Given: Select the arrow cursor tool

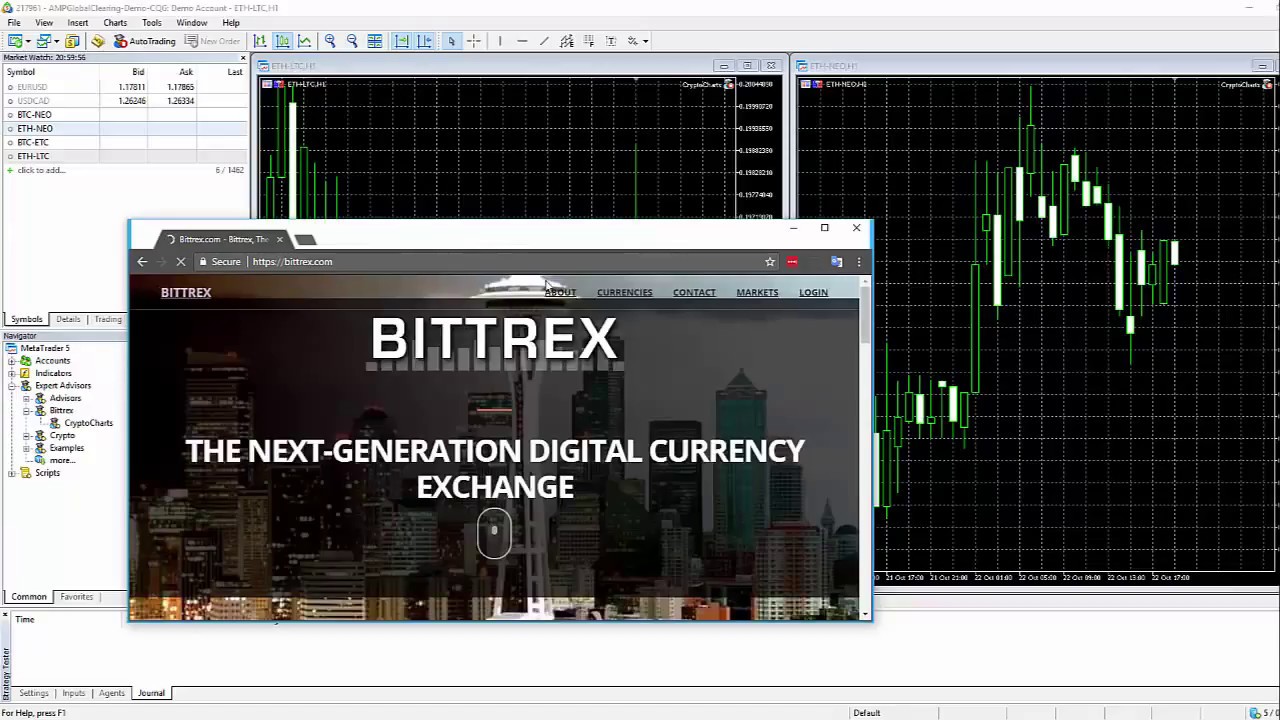Looking at the screenshot, I should [452, 41].
